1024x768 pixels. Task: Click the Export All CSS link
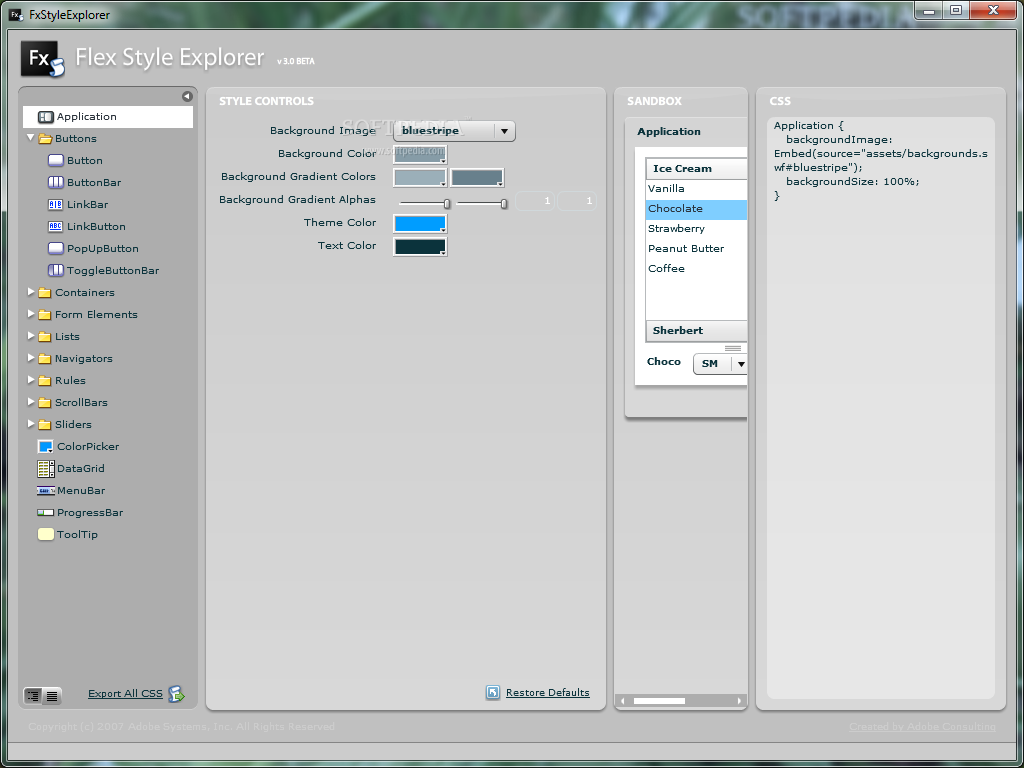coord(125,694)
